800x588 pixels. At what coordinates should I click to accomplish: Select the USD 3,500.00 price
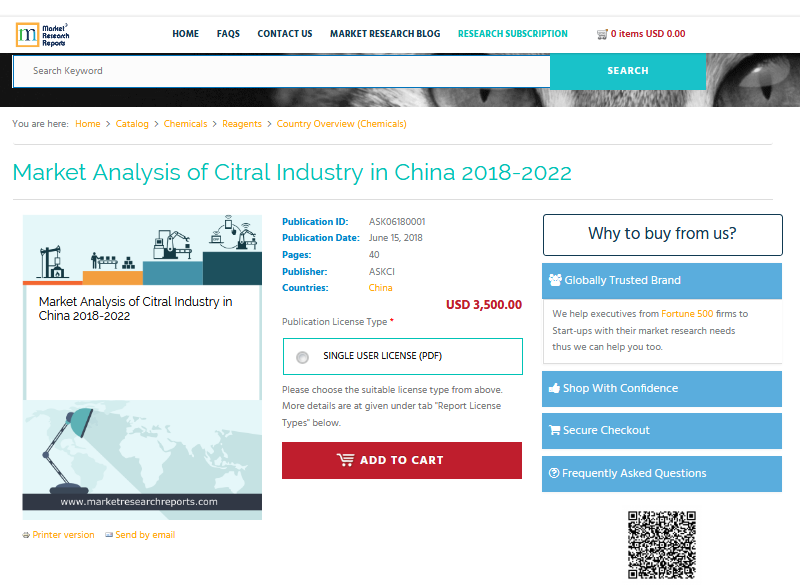point(484,305)
